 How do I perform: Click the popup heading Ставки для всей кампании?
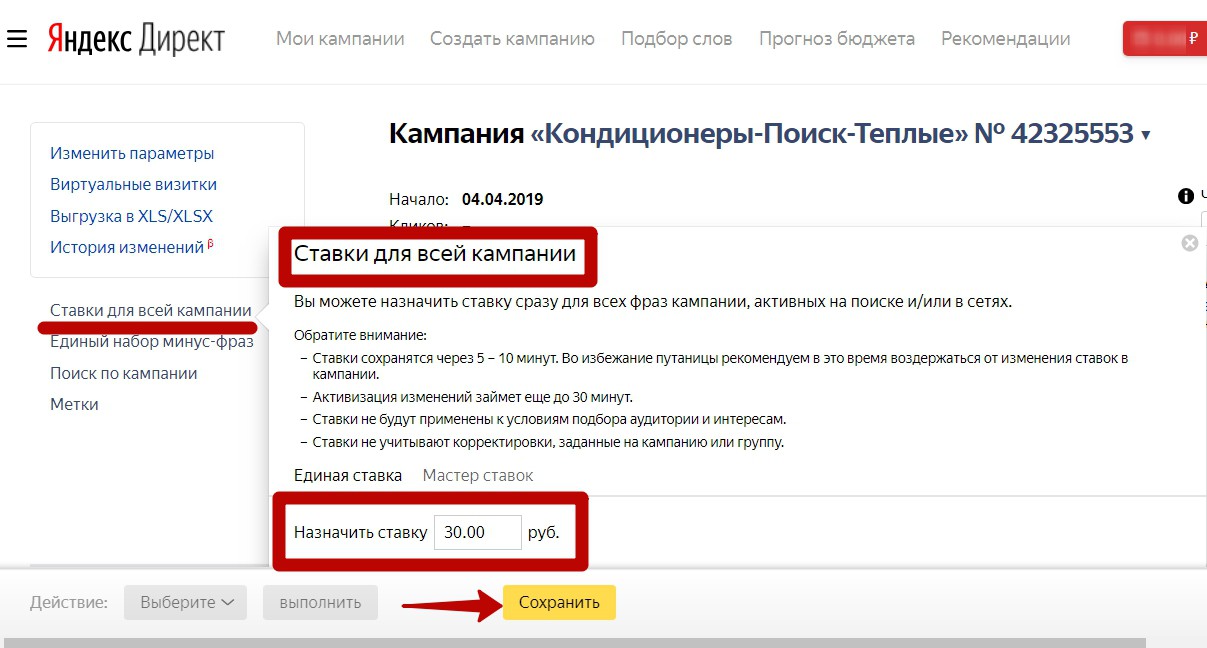pyautogui.click(x=435, y=254)
